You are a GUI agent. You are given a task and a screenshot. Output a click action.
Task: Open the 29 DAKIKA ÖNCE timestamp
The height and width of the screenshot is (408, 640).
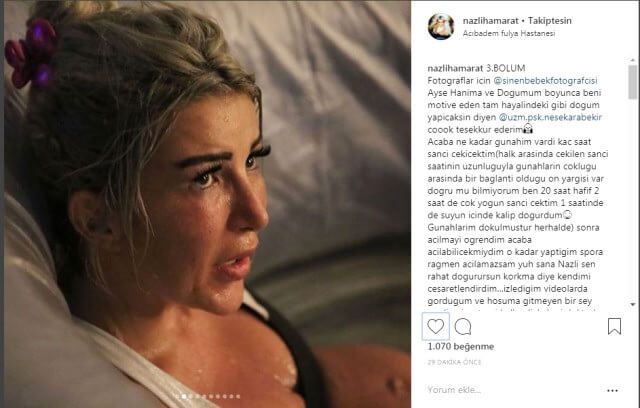click(x=454, y=362)
